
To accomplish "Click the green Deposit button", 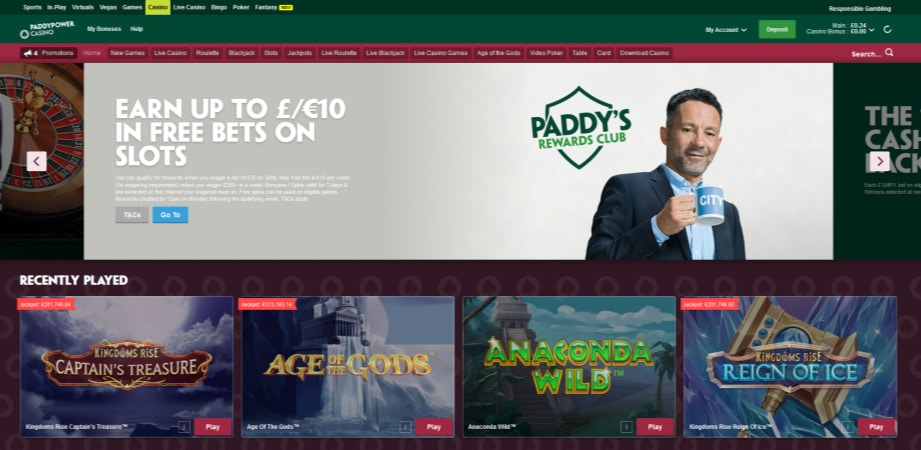I will [777, 29].
